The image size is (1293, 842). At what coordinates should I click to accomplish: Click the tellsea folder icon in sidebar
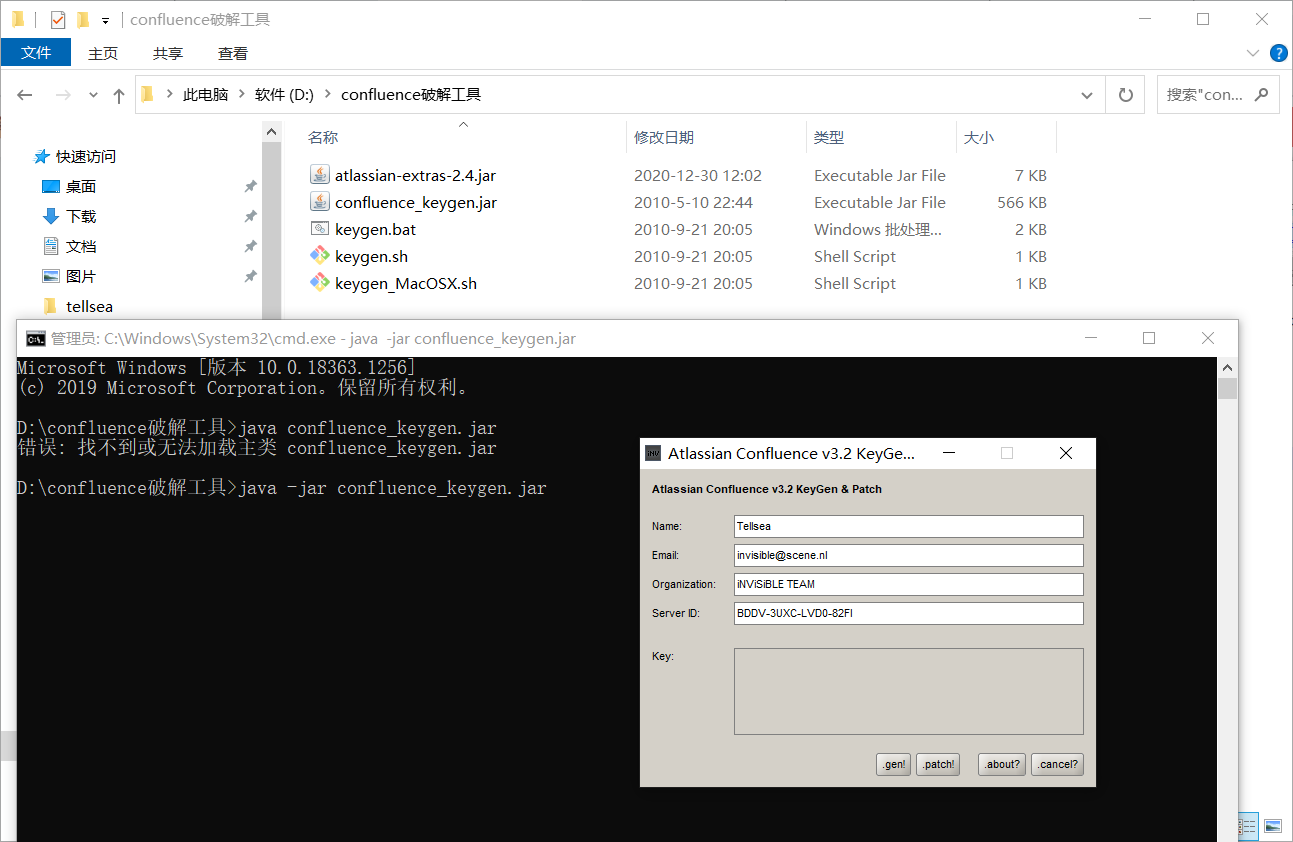coord(51,306)
